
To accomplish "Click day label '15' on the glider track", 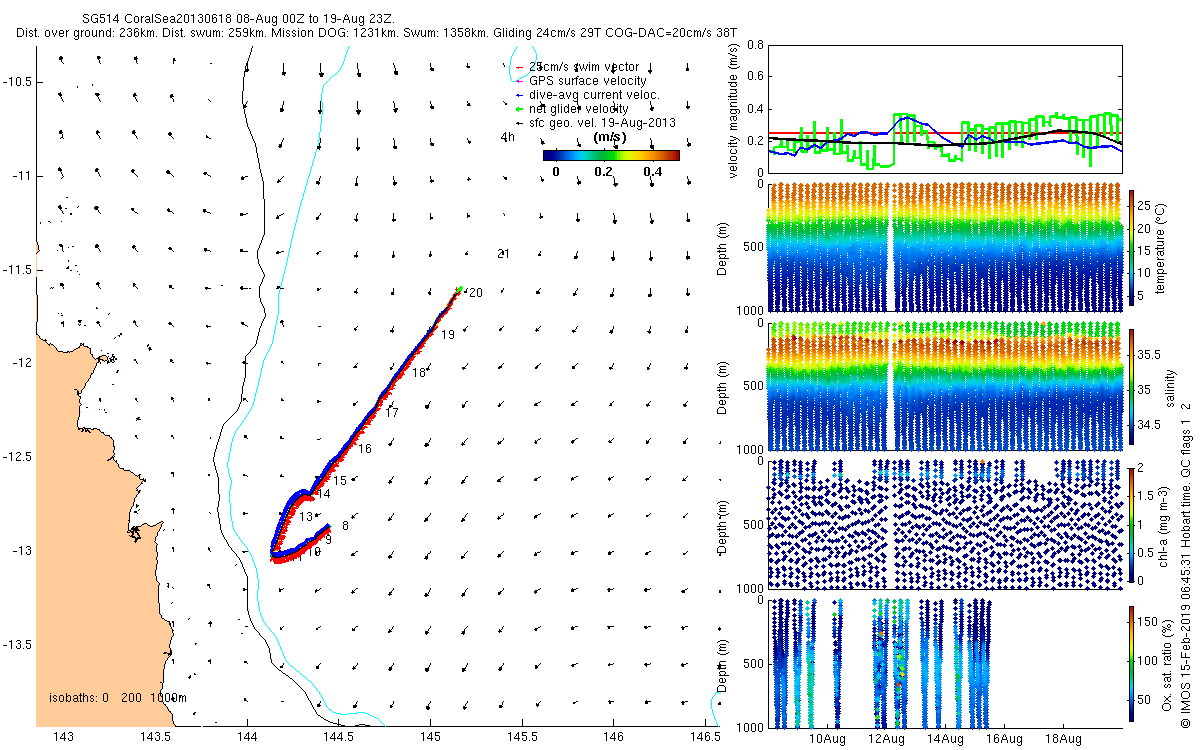I will point(340,482).
